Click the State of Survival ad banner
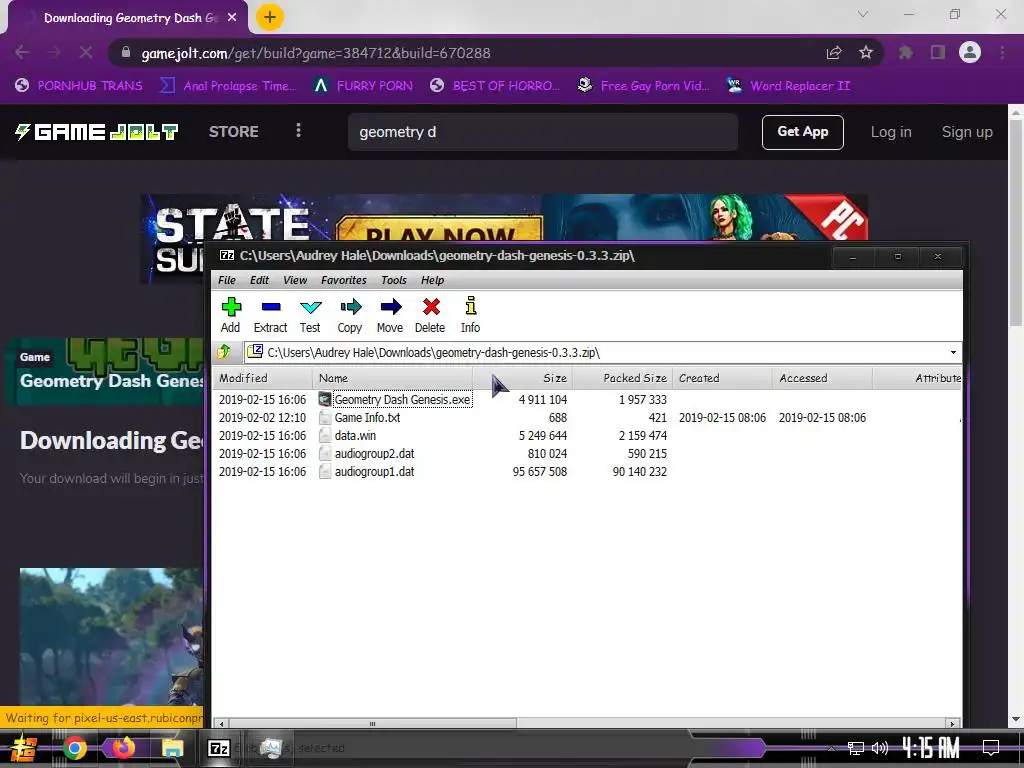This screenshot has height=768, width=1024. (x=504, y=217)
